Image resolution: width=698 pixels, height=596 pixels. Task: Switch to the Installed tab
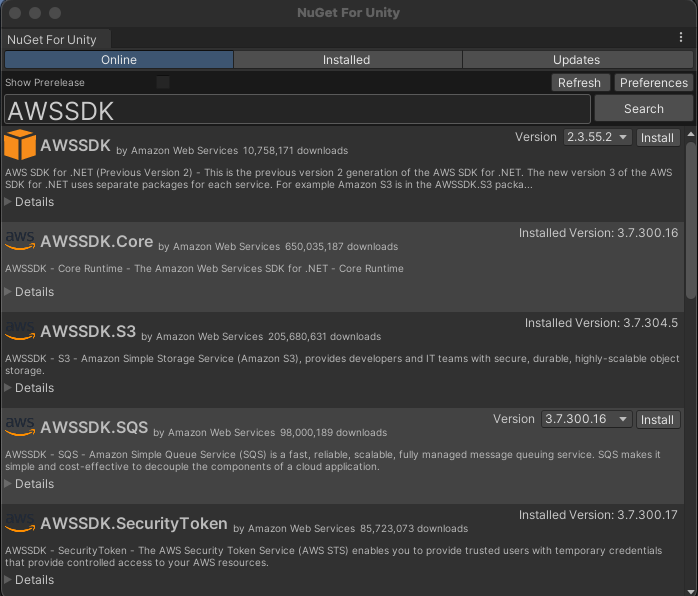(x=346, y=60)
